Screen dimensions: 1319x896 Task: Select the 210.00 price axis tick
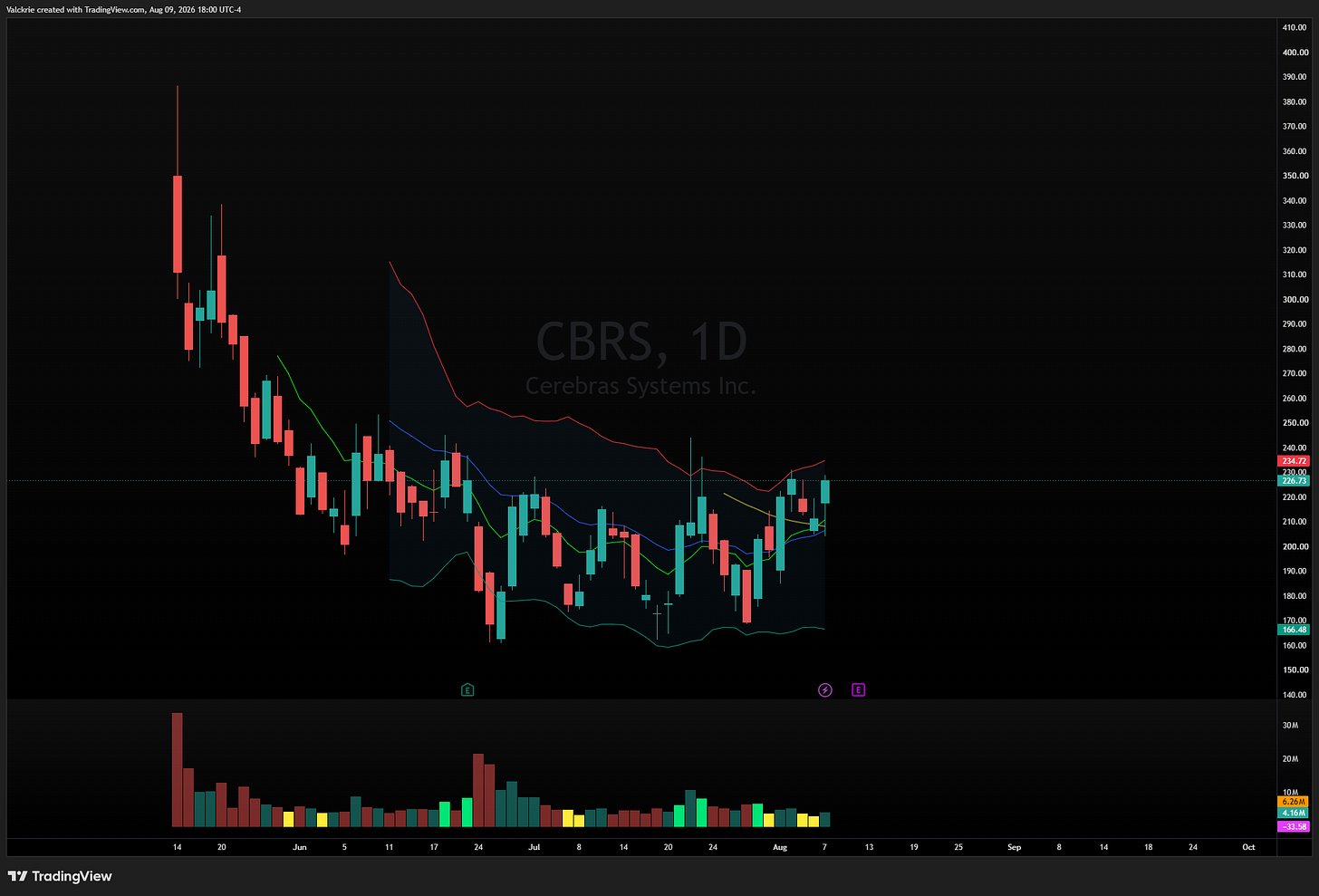pos(1295,522)
